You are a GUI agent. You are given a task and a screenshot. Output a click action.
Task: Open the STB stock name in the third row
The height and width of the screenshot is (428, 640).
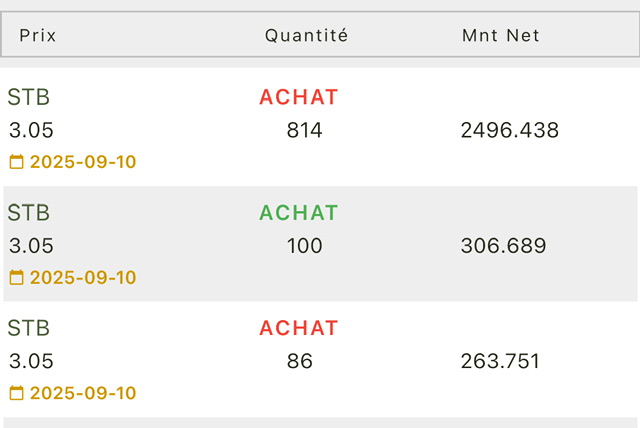pyautogui.click(x=29, y=328)
